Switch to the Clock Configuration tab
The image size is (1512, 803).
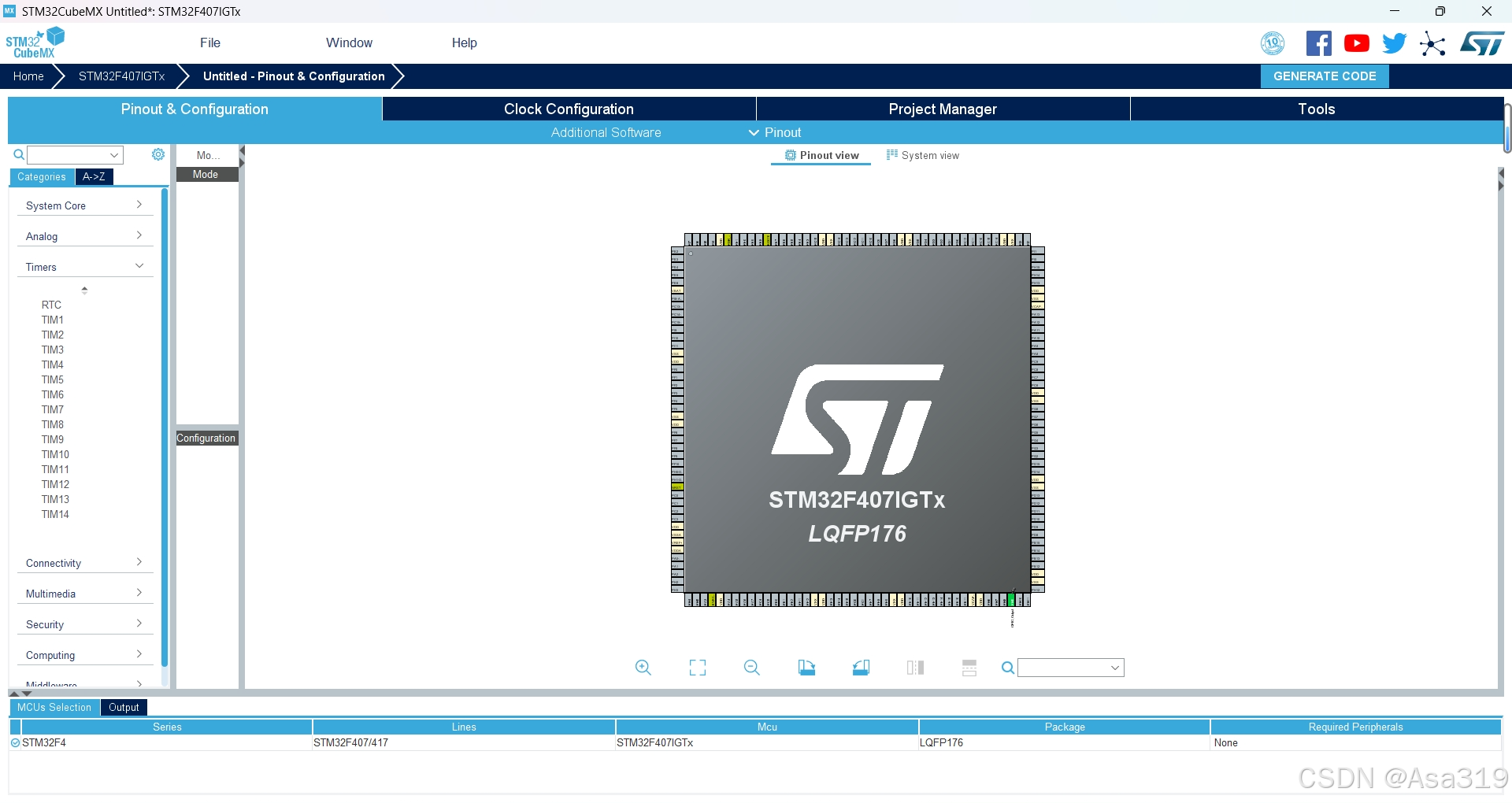(569, 109)
